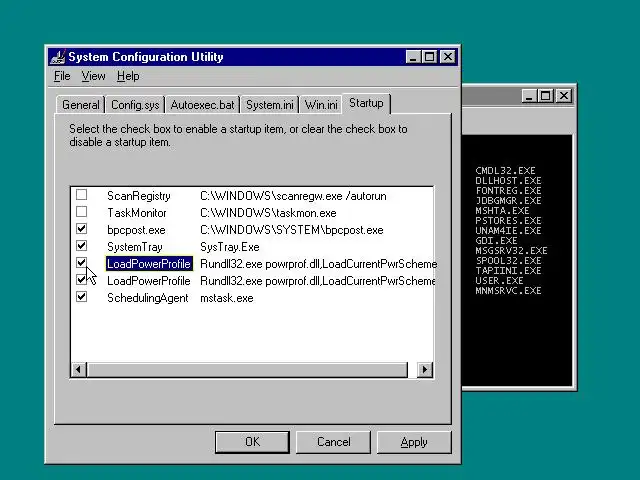This screenshot has width=640, height=480.
Task: Click the right scroll arrow of startup list
Action: (x=424, y=370)
